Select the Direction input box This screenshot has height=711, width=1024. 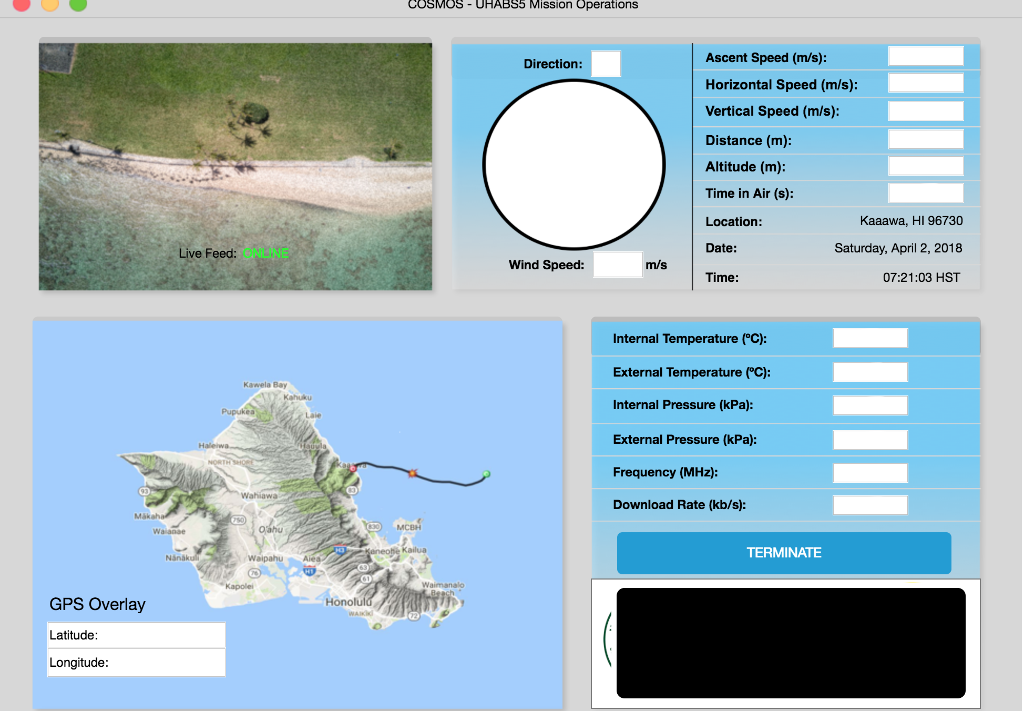605,64
